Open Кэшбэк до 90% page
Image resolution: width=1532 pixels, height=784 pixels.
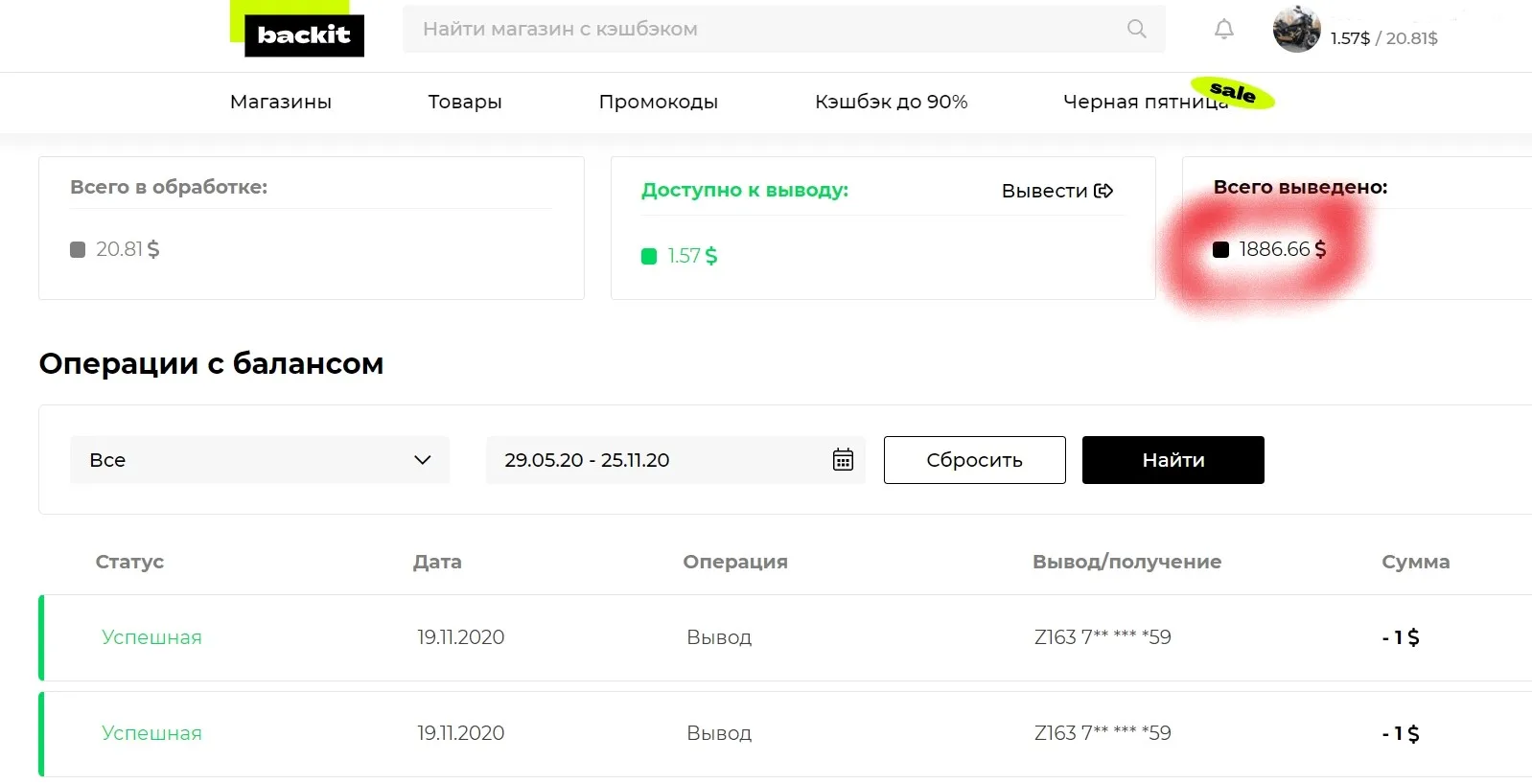(892, 102)
